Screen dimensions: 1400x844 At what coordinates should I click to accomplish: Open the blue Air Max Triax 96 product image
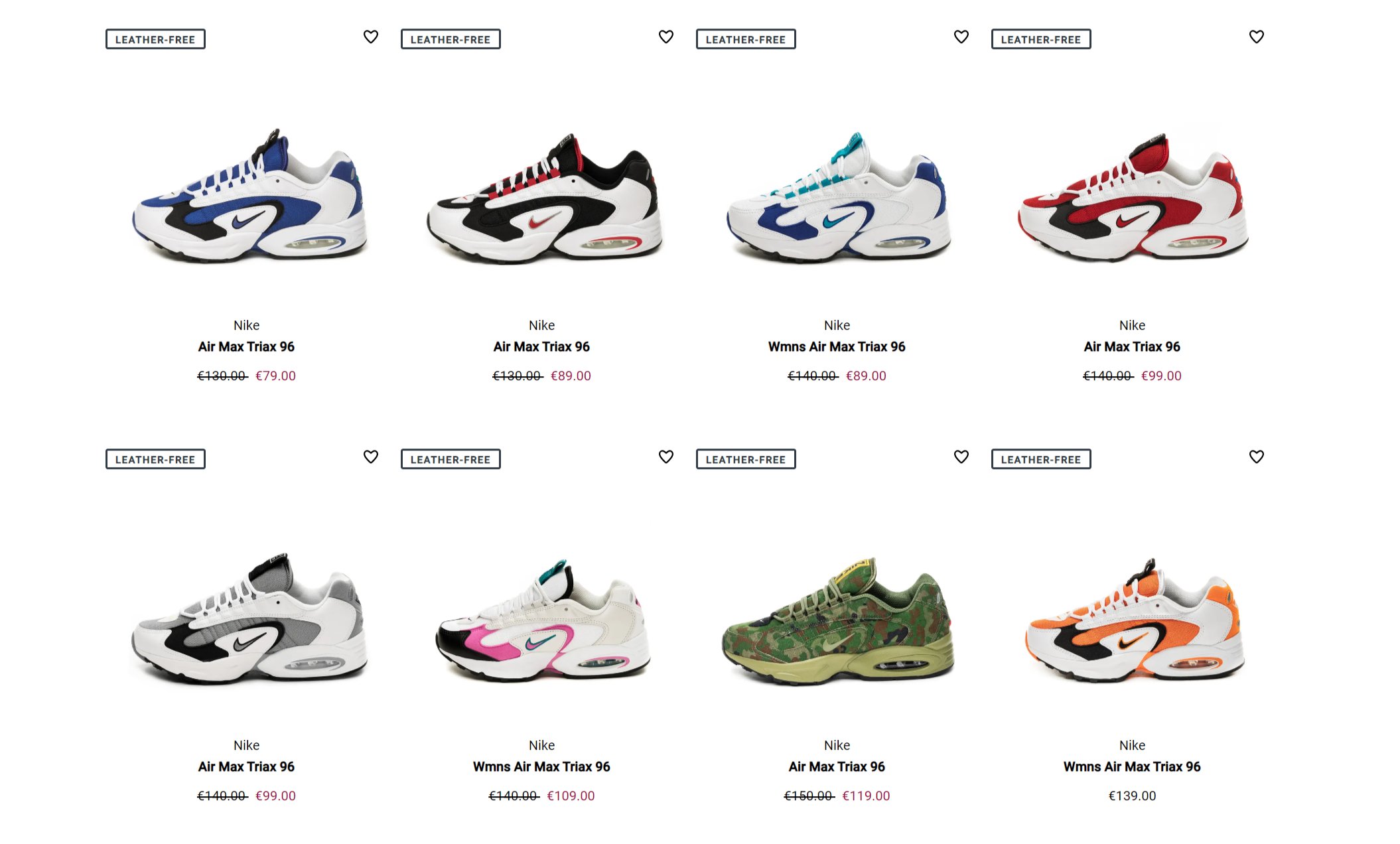[249, 195]
